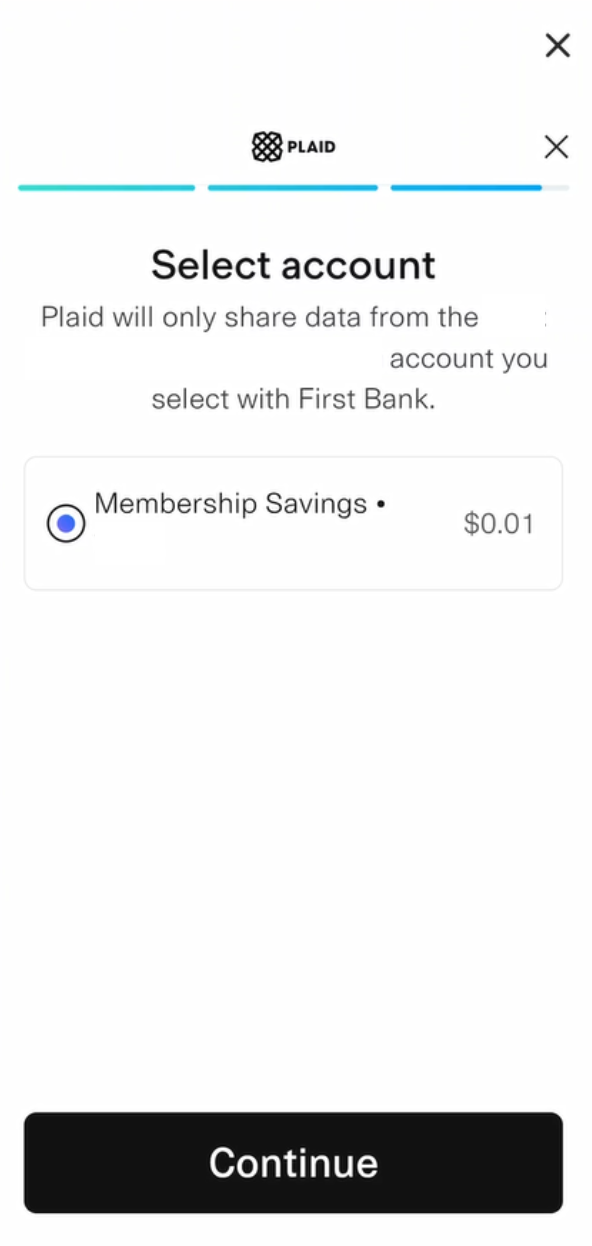Click the bullet dot after Membership Savings
Screen dimensions: 592x1246
coord(381,504)
